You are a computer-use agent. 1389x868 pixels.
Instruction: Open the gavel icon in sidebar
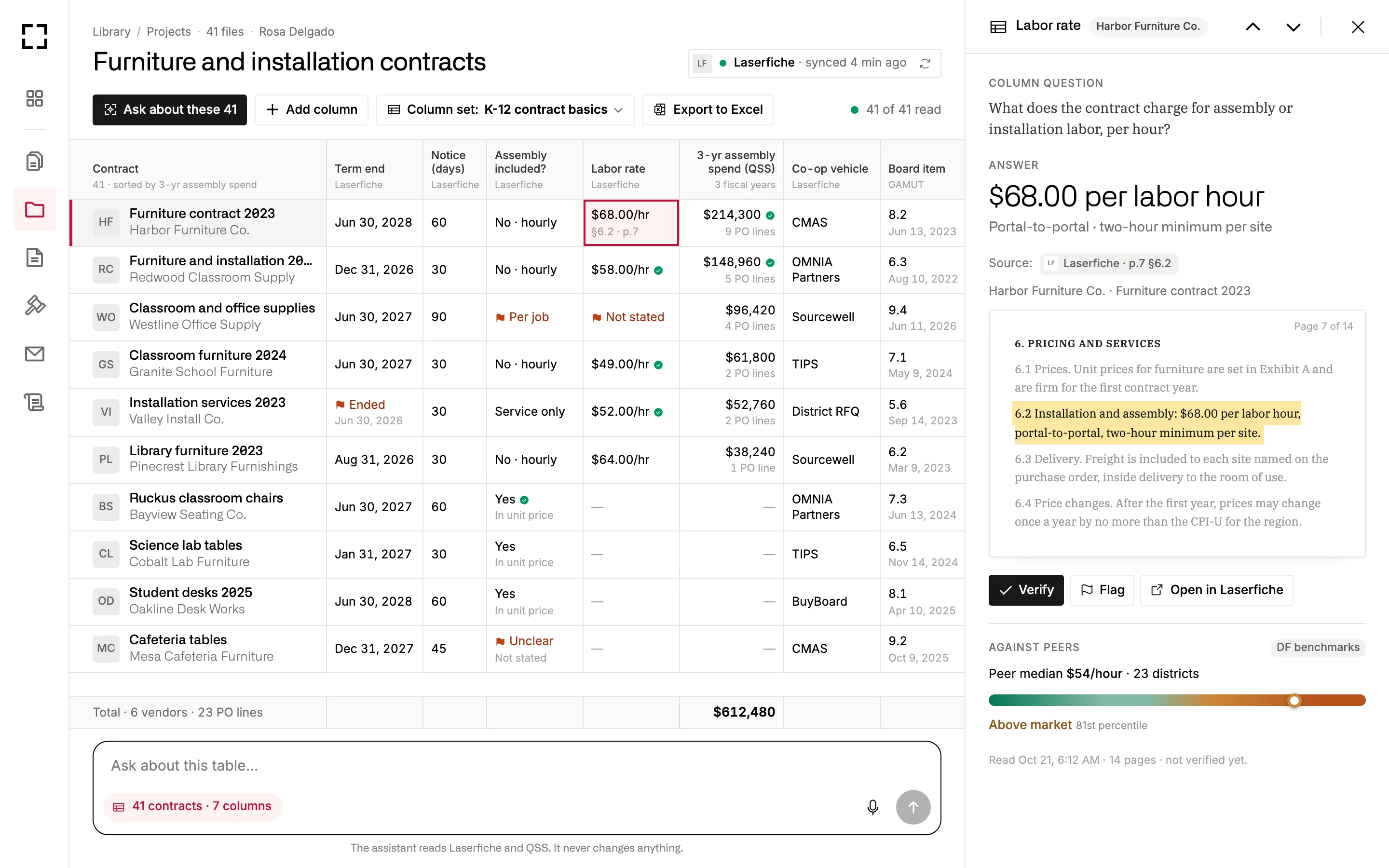(x=34, y=305)
